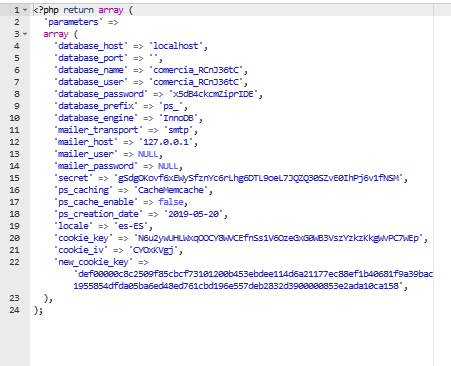451x366 pixels.
Task: Click NULL value of mailer_user
Action: (x=148, y=154)
